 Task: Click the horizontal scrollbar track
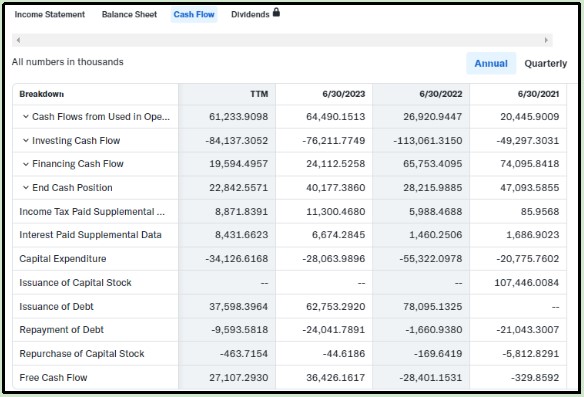click(x=282, y=40)
